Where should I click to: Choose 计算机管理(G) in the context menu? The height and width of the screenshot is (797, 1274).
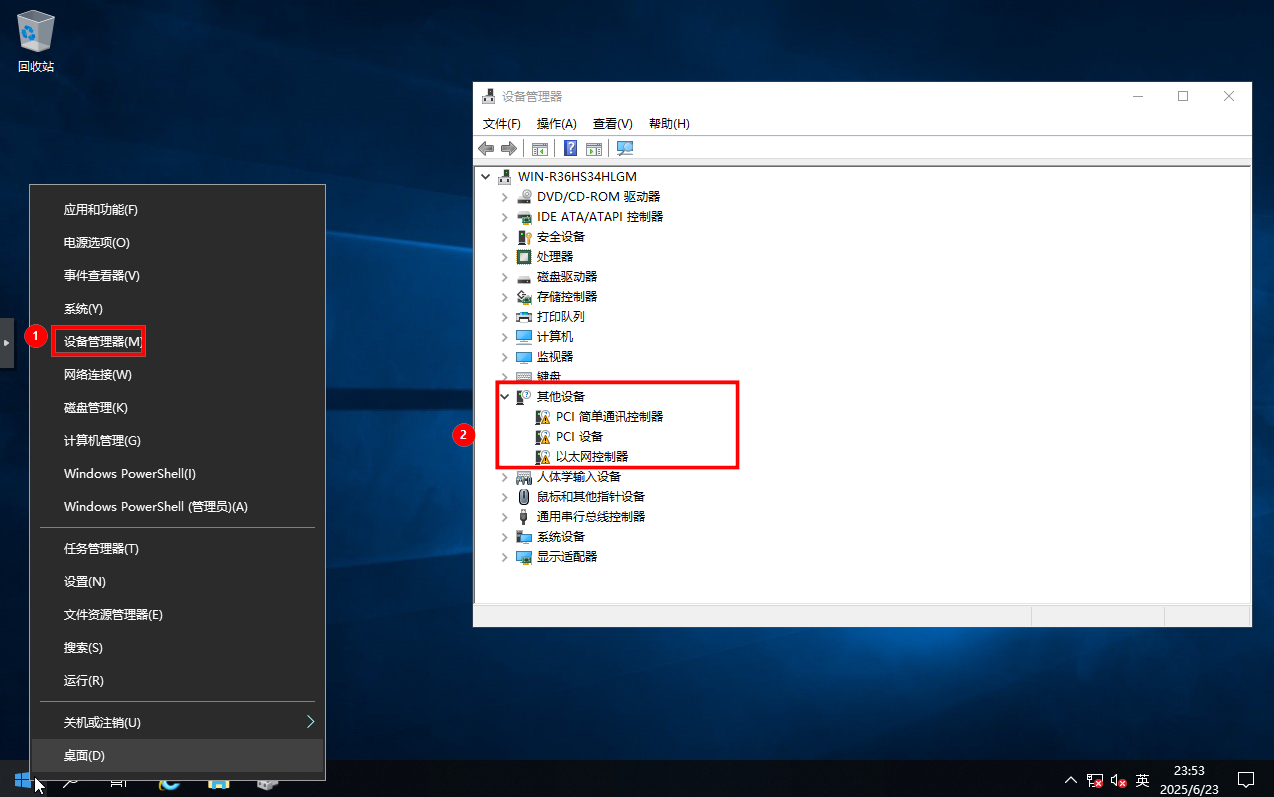tap(177, 440)
